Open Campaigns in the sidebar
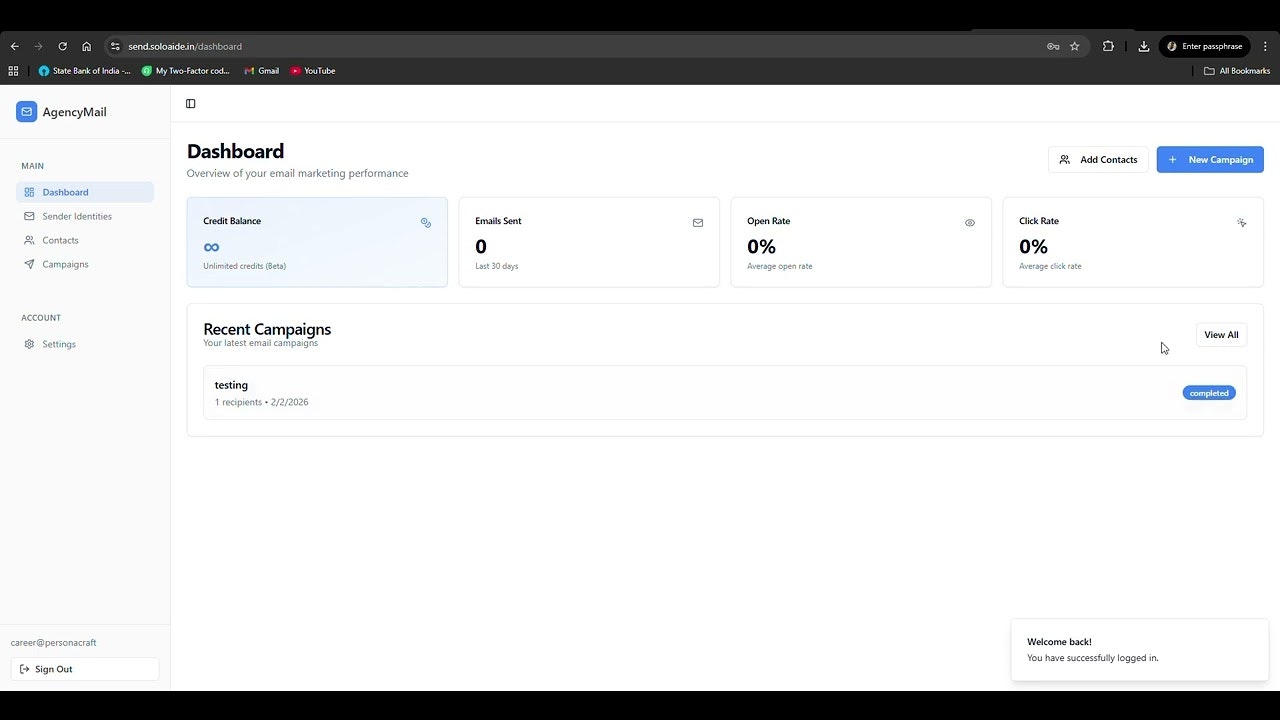The image size is (1280, 720). 85,264
